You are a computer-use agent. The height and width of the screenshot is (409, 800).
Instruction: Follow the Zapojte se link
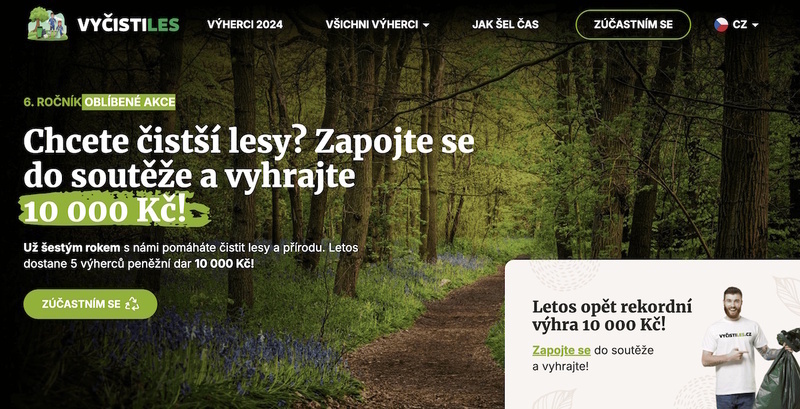tap(561, 350)
